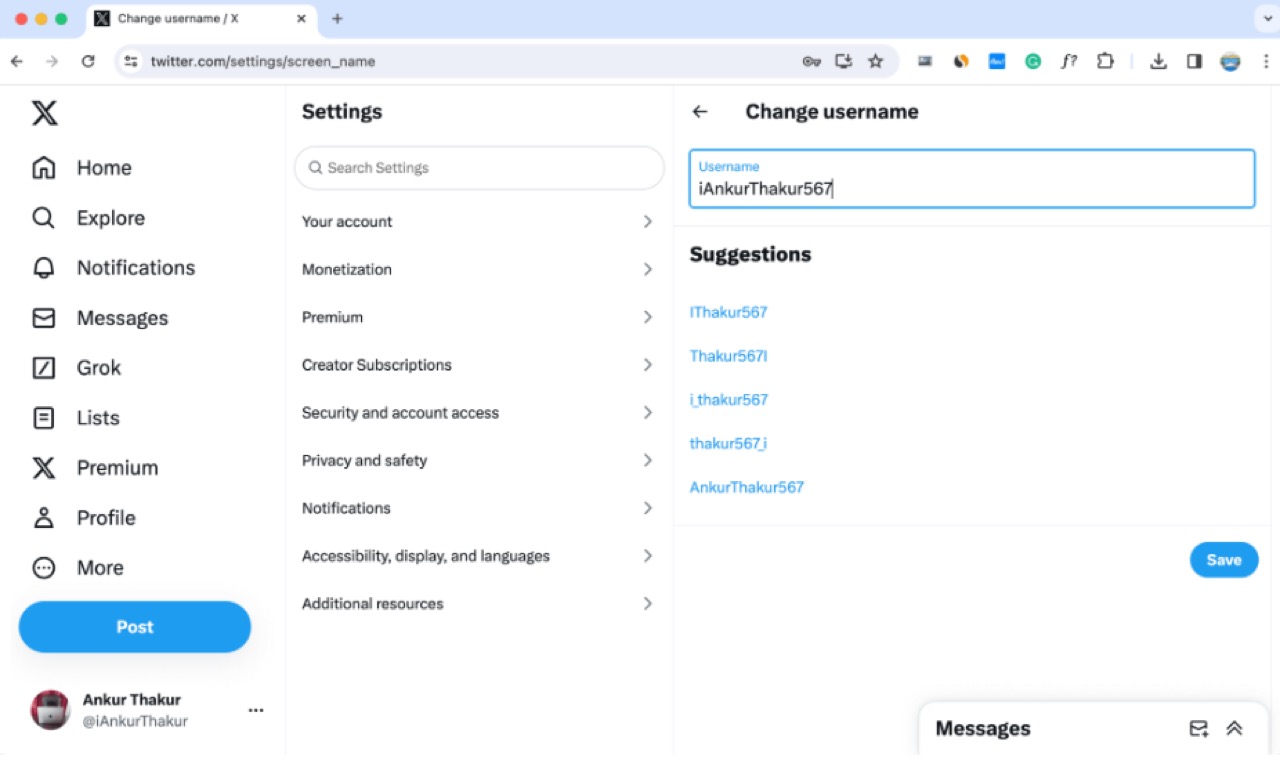Open Chrome downloads icon

click(x=1158, y=61)
